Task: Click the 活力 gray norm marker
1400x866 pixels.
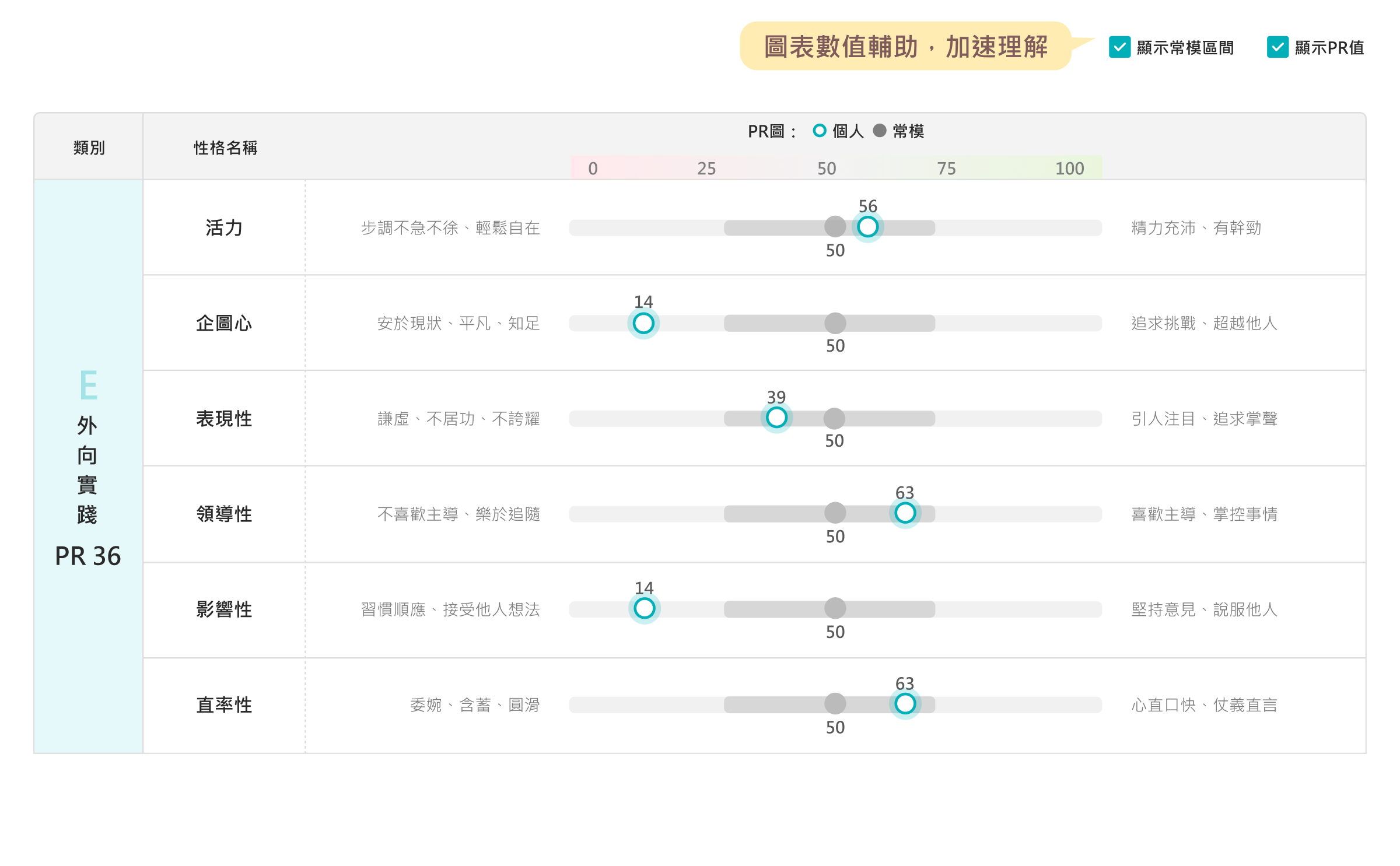Action: tap(835, 227)
